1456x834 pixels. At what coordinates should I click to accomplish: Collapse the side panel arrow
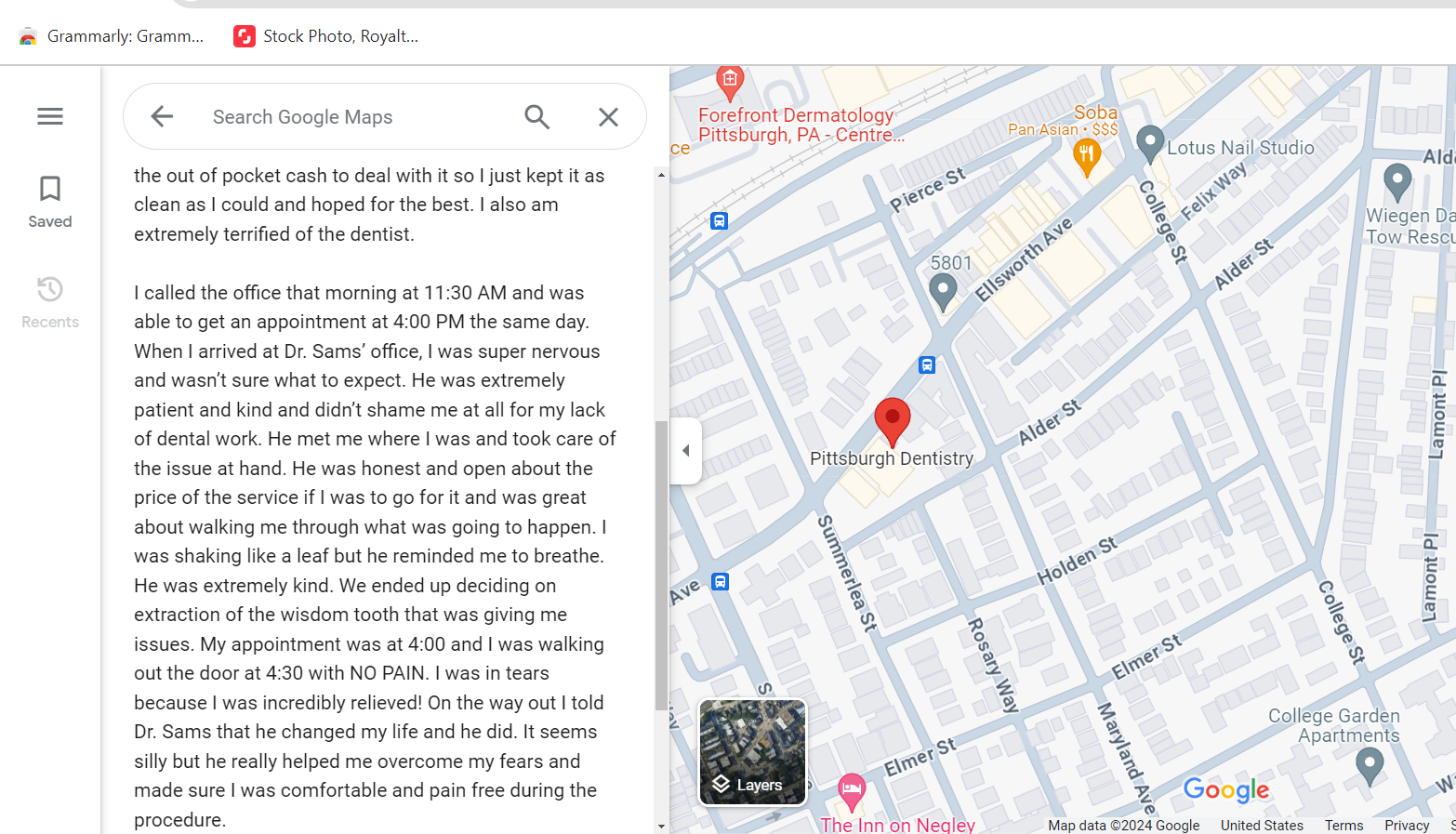tap(686, 451)
